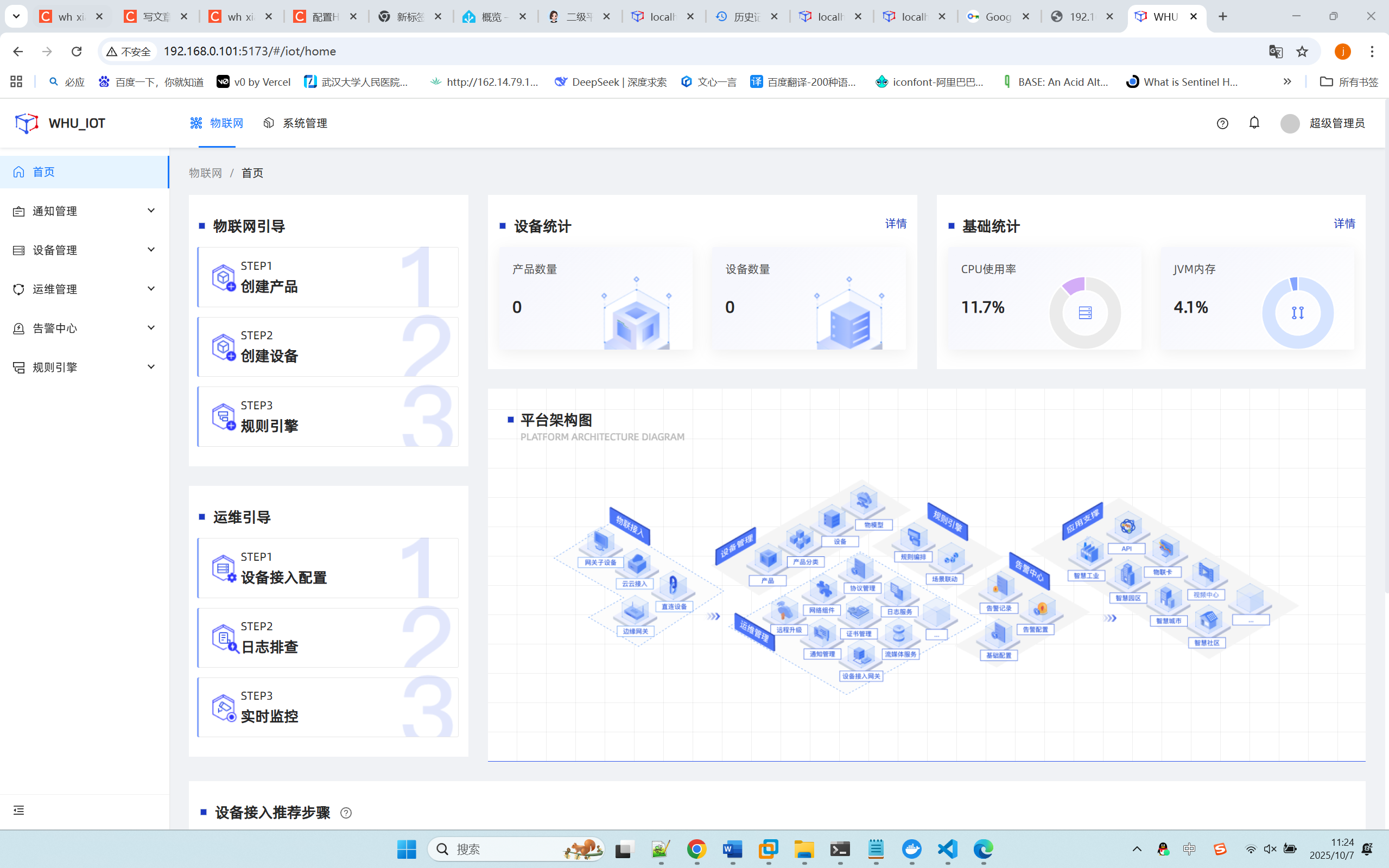
Task: Bookmark this page with the star icon
Action: 1302,52
